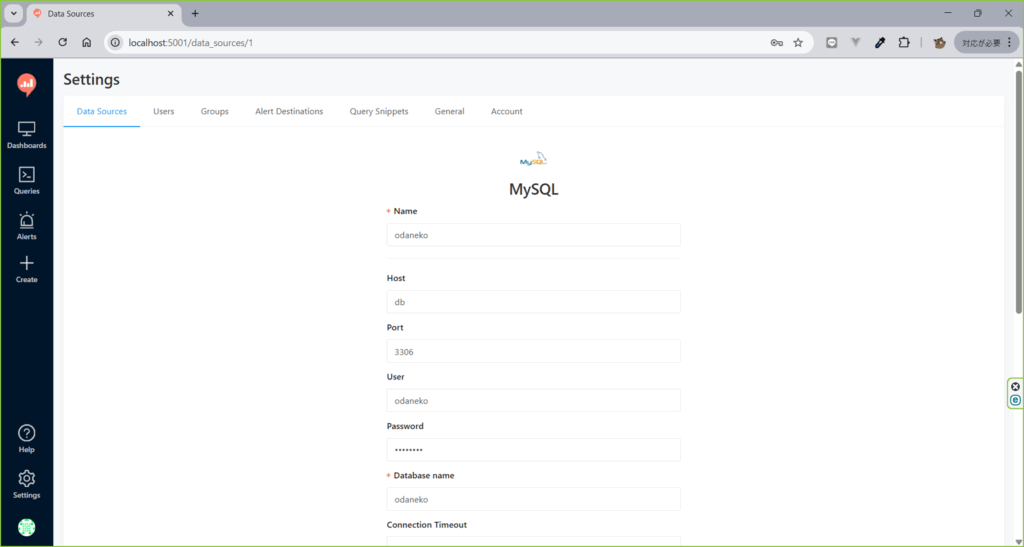Click the Redash logo icon
This screenshot has height=547, width=1024.
[27, 86]
